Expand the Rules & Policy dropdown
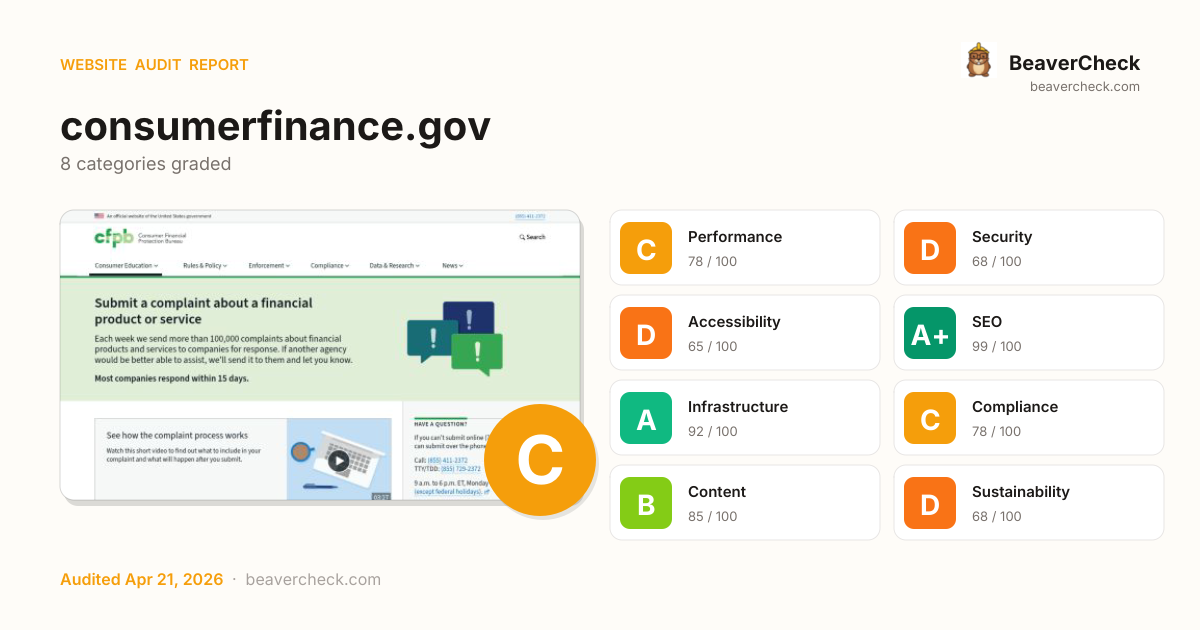The image size is (1200, 630). [x=204, y=266]
